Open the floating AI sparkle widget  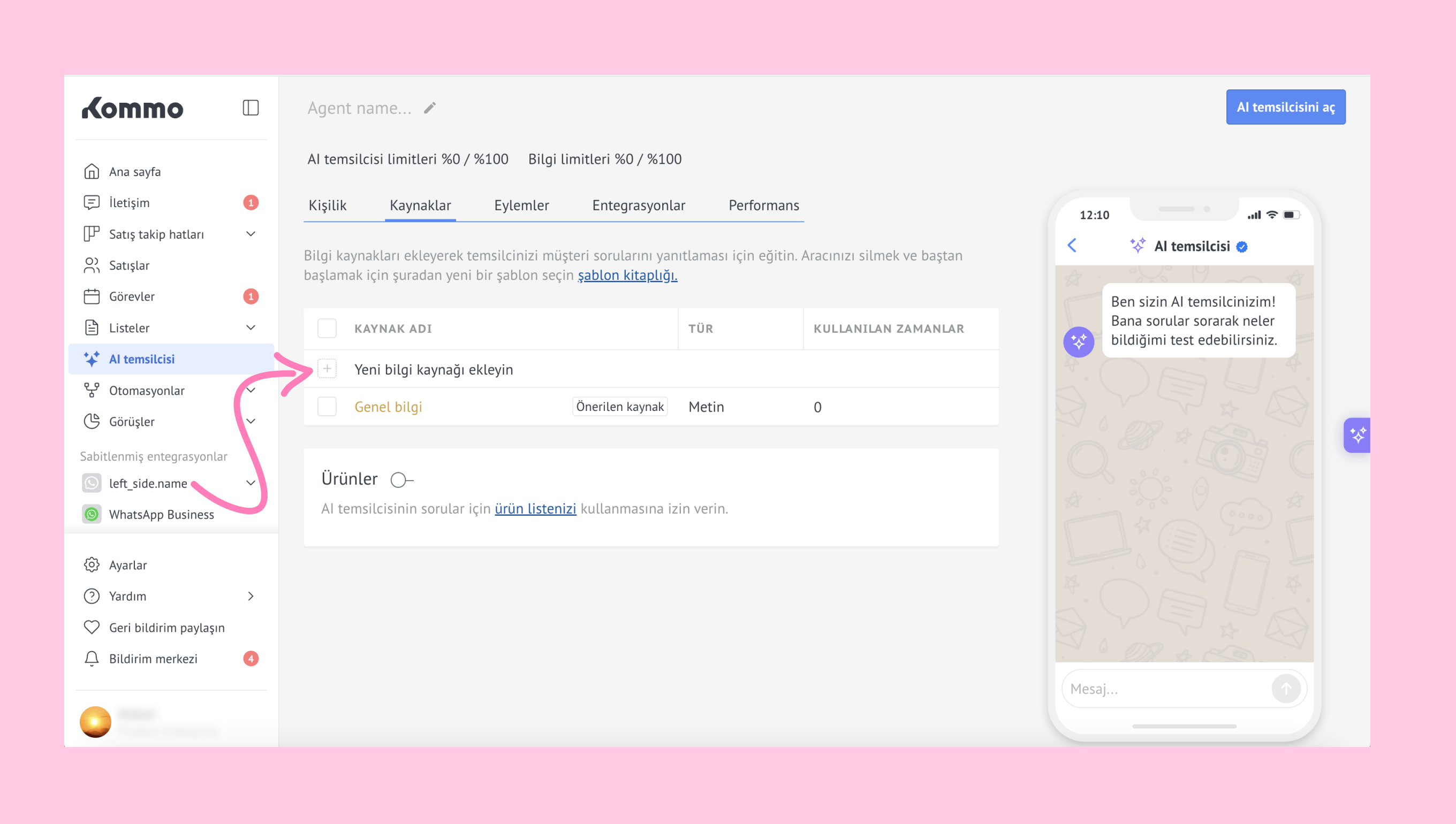tap(1357, 434)
